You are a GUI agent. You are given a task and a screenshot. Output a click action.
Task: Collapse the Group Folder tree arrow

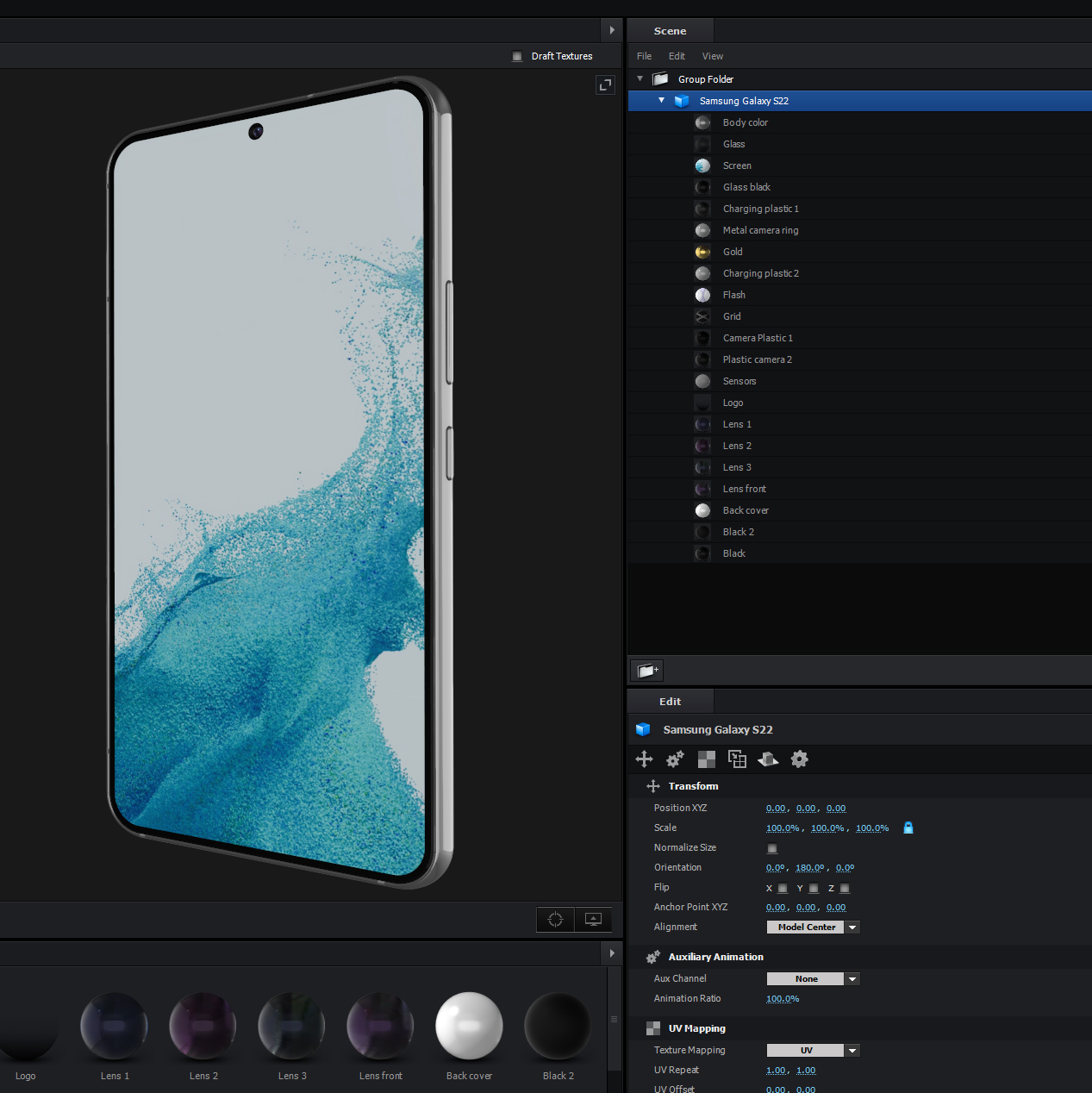point(640,78)
